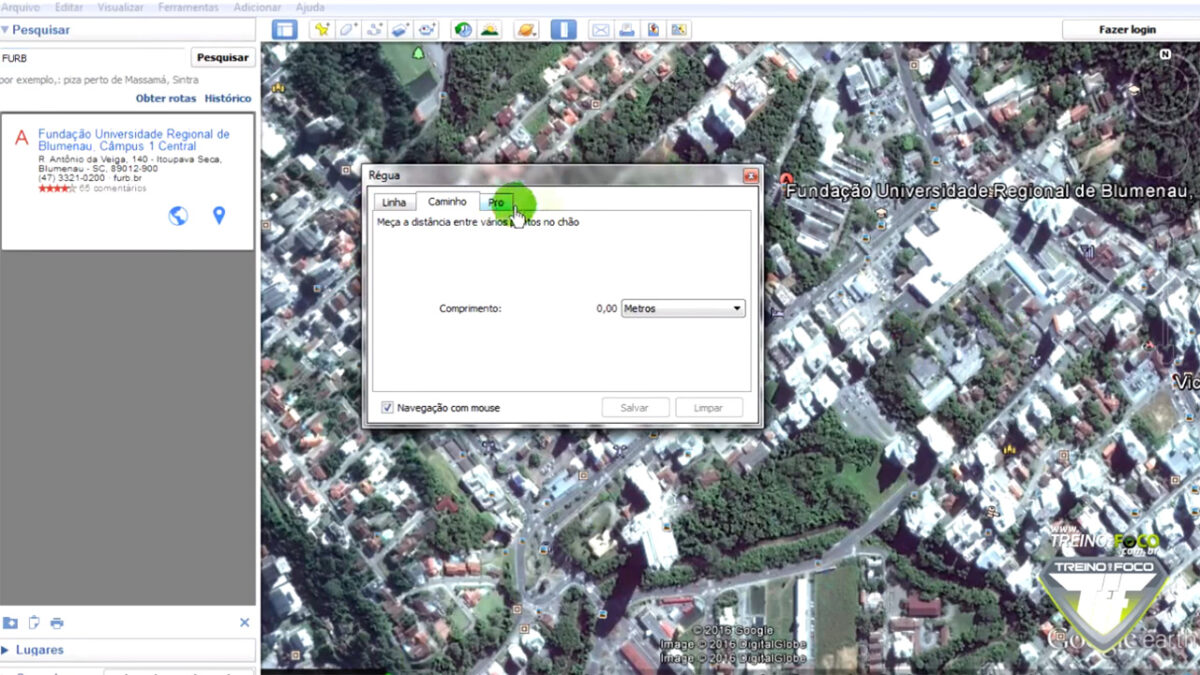Expand the Lugares panel

128,650
